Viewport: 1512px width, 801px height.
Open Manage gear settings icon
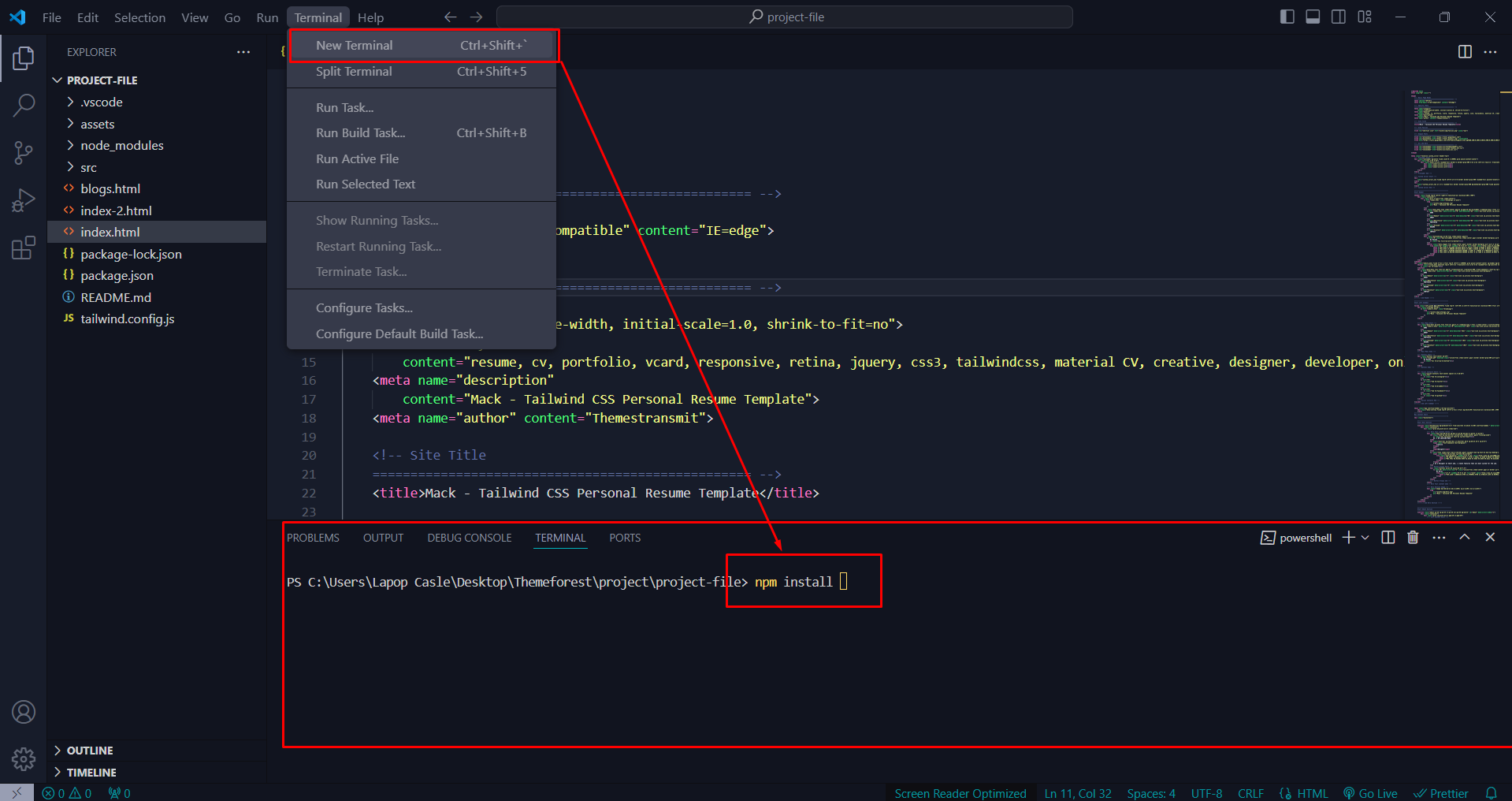(24, 759)
